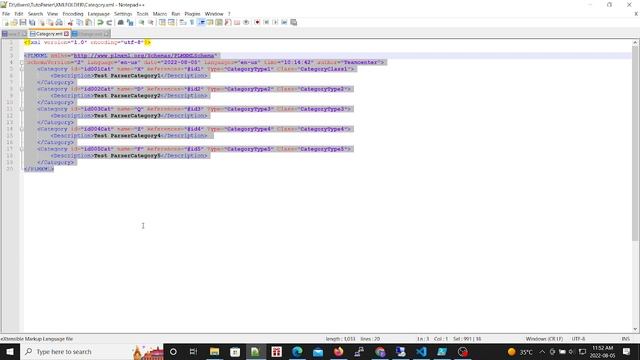
Task: Stop macro recording via toolbar icon
Action: 266,22
